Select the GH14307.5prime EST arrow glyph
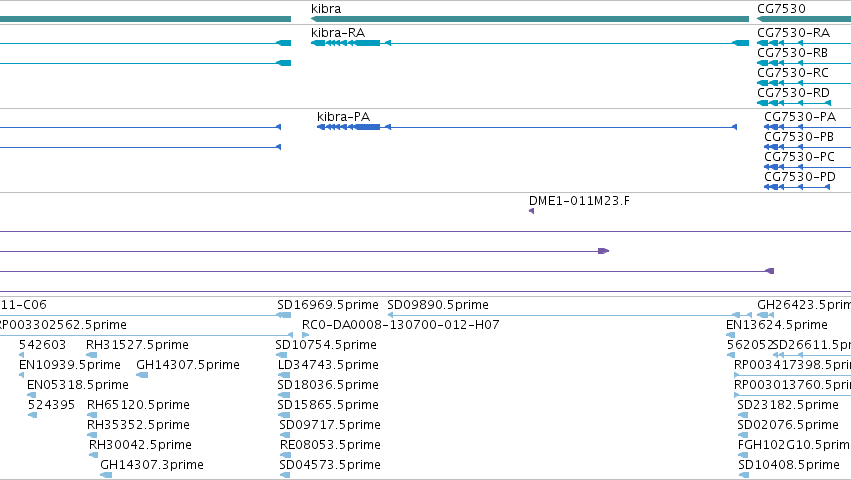Screen dimensions: 851x480 coord(142,375)
